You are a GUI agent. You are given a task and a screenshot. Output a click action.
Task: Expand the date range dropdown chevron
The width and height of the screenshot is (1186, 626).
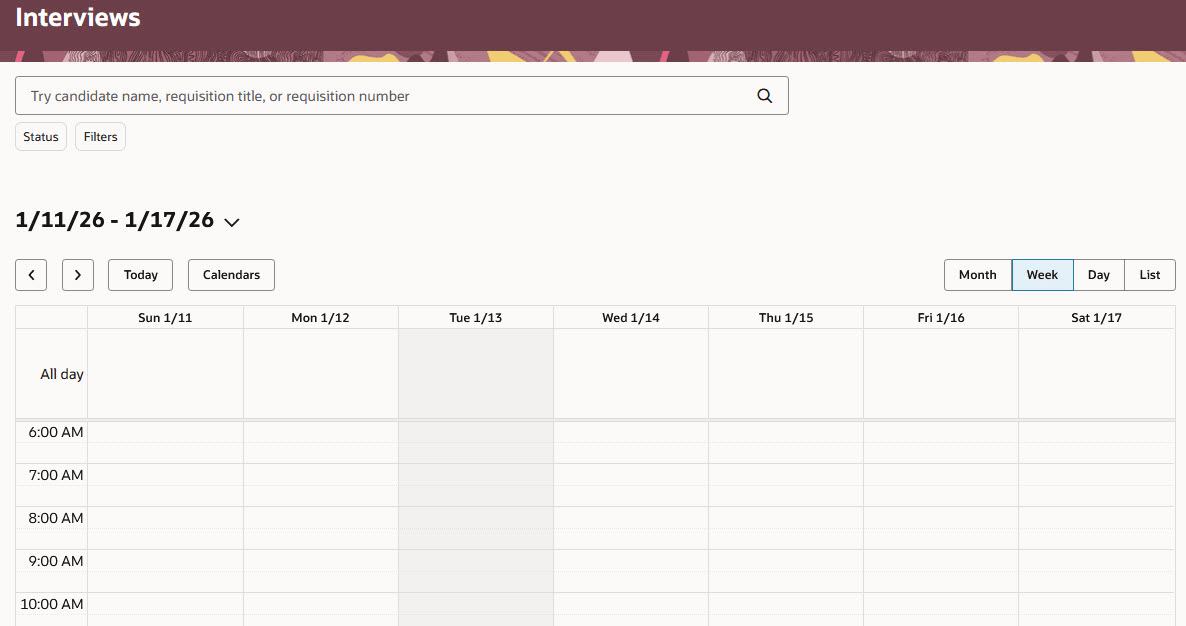click(x=232, y=222)
